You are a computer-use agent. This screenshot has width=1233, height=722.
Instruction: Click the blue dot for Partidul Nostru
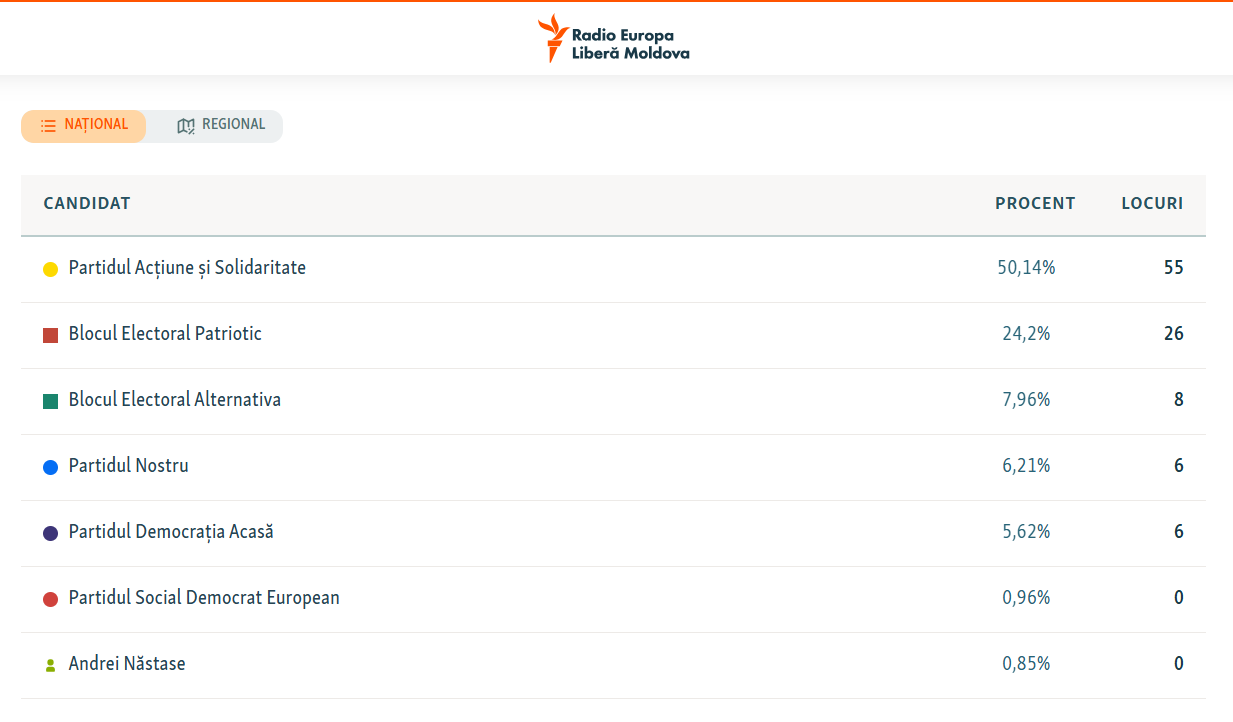(x=50, y=467)
